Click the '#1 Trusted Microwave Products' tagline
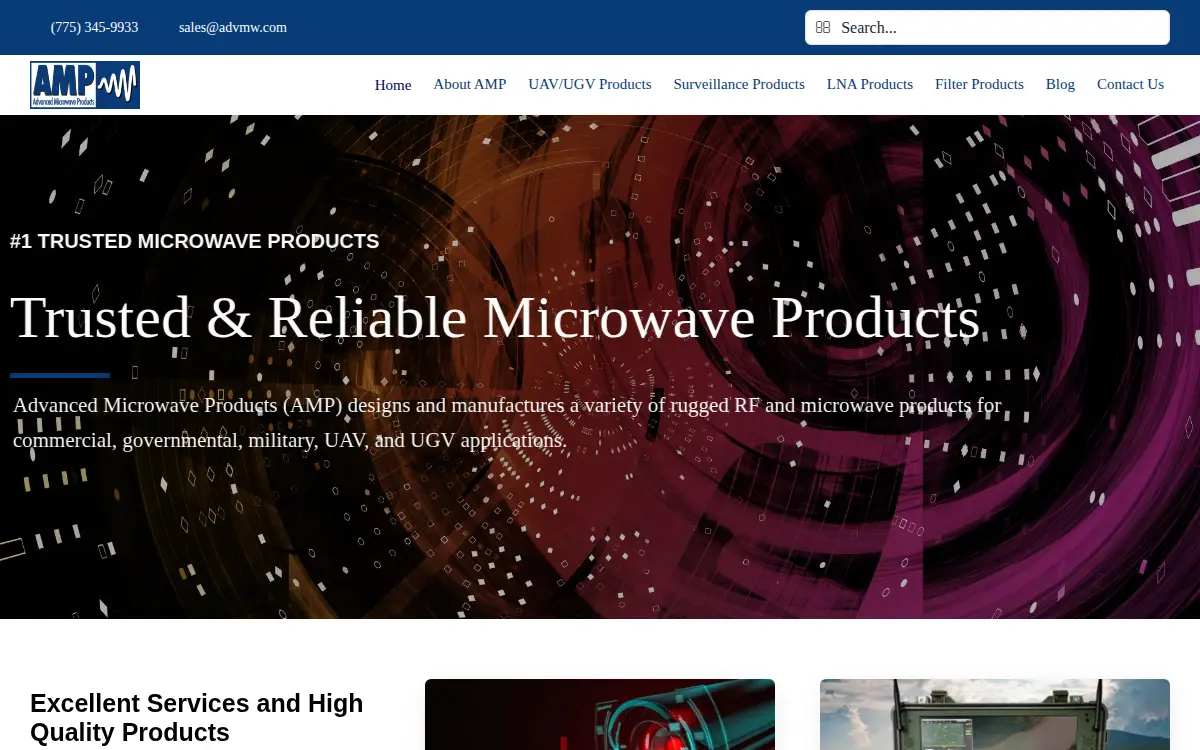This screenshot has height=750, width=1200. (x=195, y=241)
